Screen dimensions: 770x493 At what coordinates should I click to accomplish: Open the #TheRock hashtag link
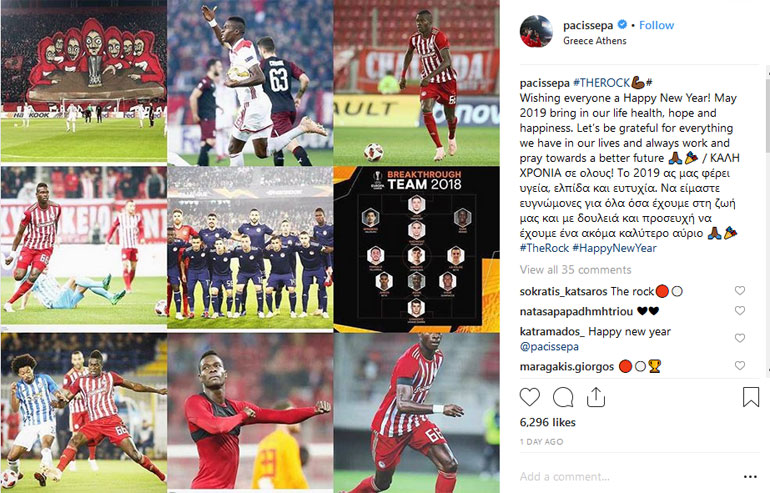544,248
